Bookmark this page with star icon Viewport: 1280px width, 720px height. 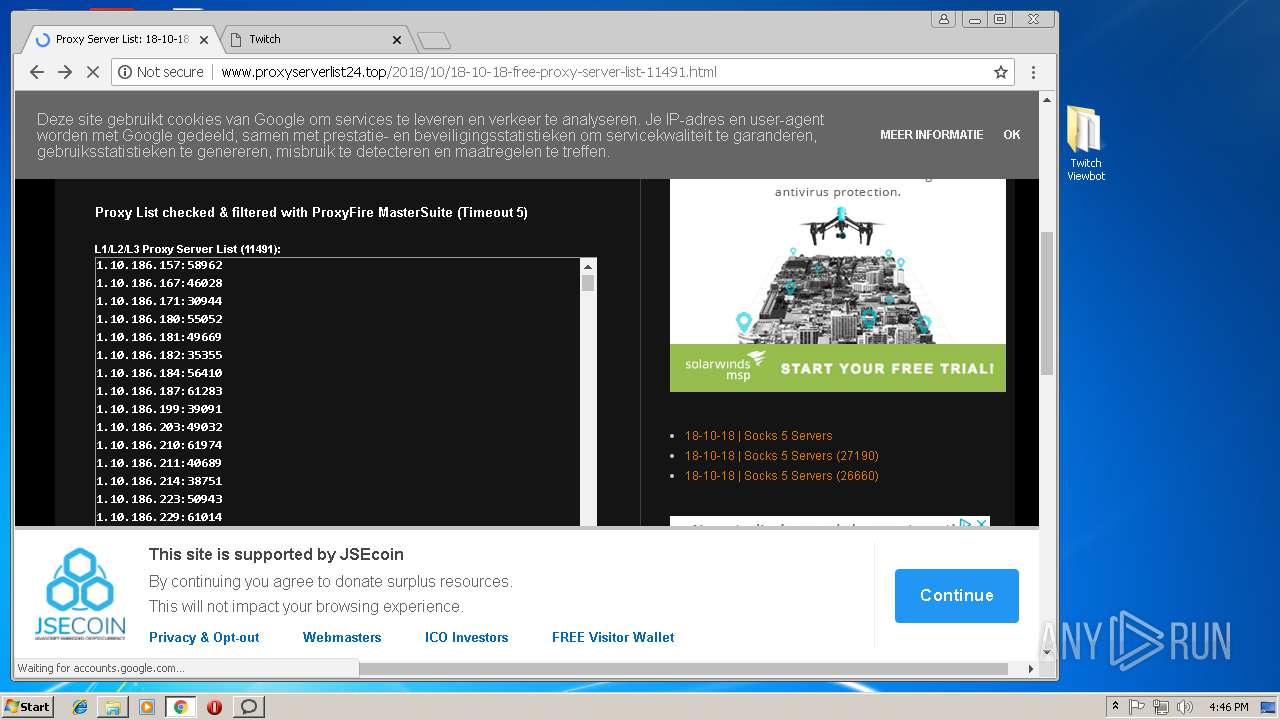click(1000, 72)
